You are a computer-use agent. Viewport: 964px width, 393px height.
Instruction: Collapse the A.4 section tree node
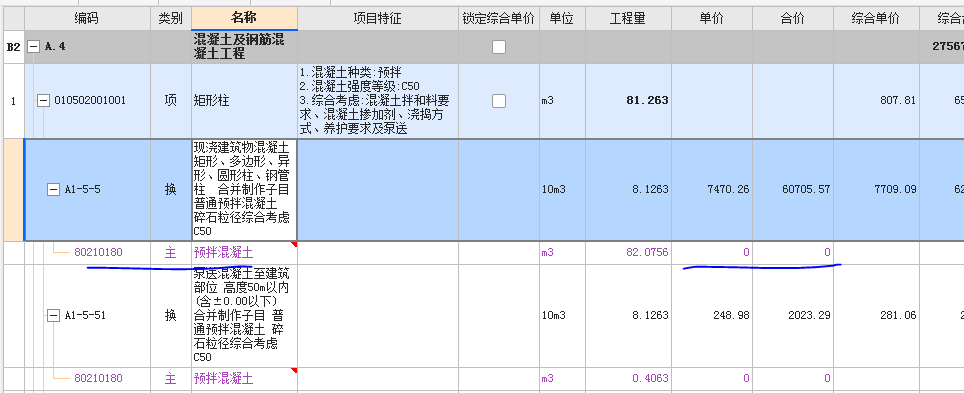point(34,46)
